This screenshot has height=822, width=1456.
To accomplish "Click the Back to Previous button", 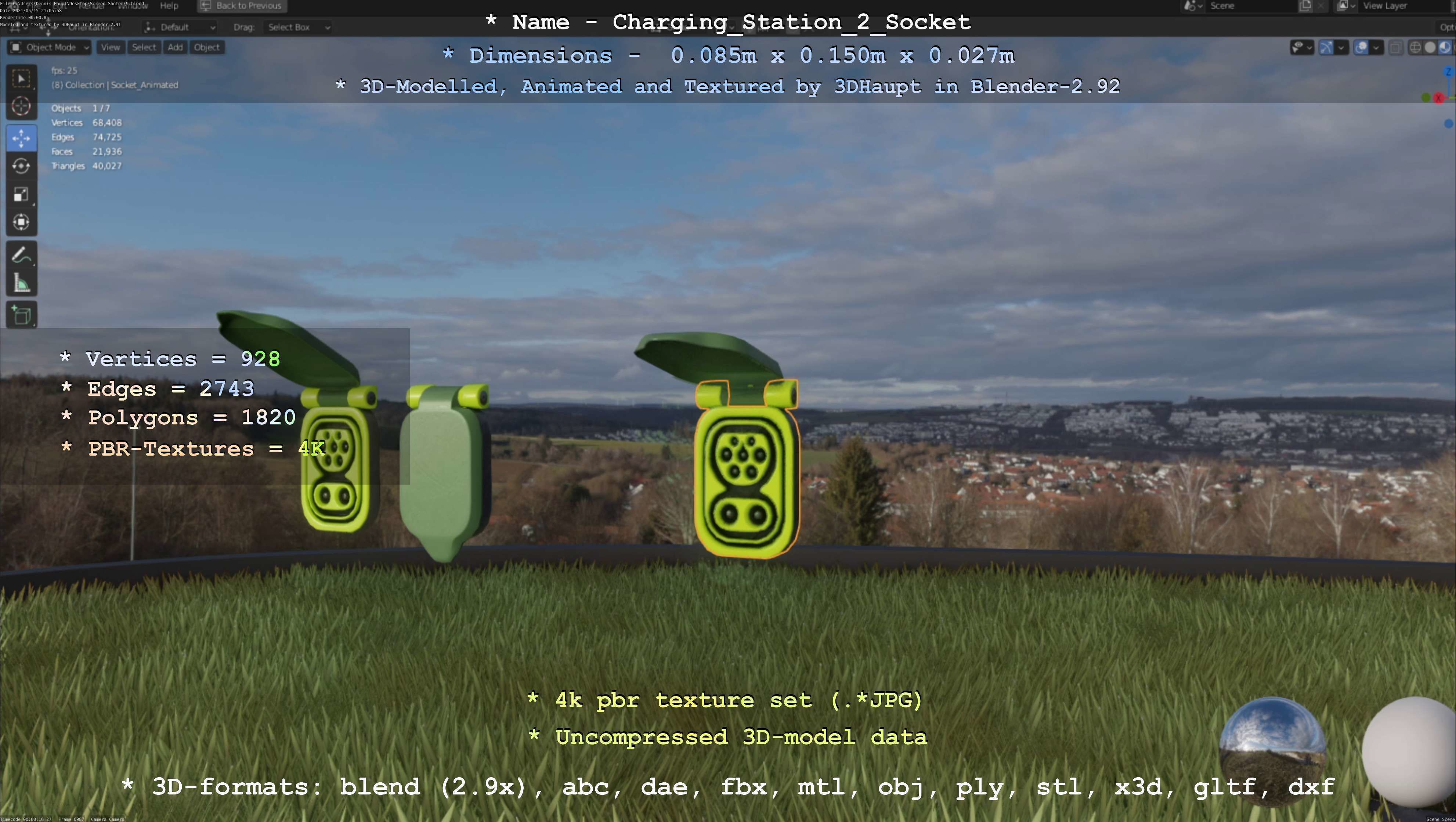I will point(242,6).
